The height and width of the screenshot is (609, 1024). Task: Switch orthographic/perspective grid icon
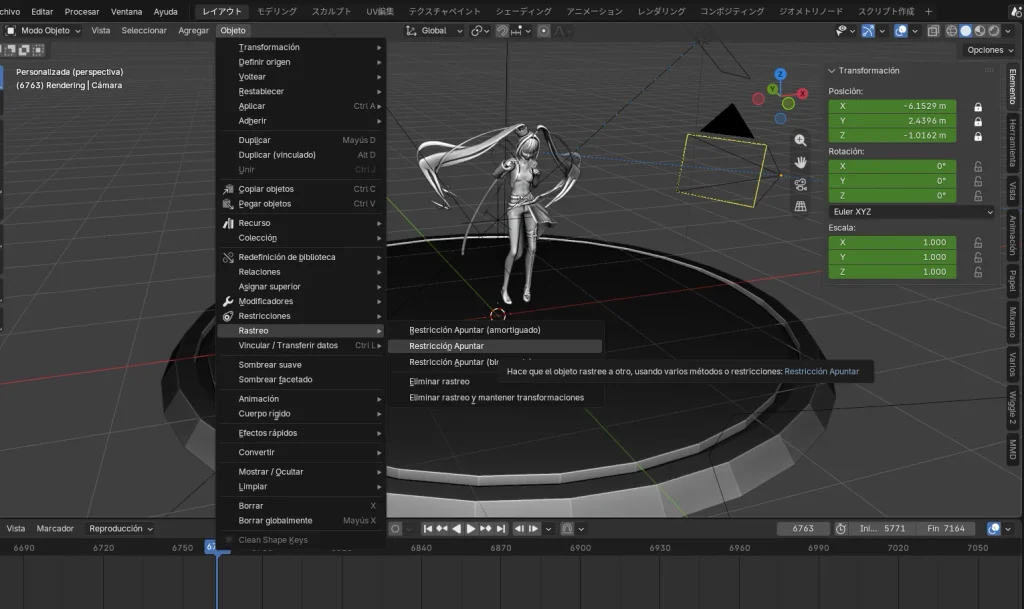pos(800,206)
